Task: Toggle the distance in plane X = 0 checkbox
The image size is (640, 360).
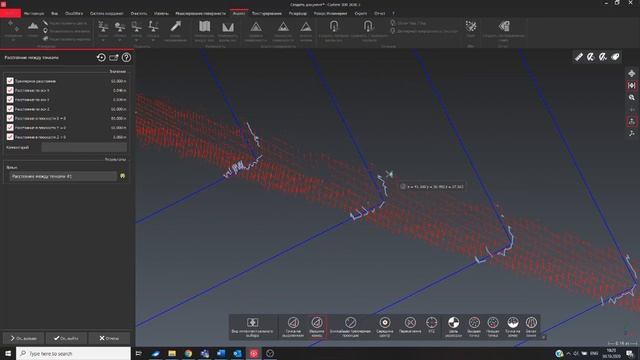Action: pos(10,118)
